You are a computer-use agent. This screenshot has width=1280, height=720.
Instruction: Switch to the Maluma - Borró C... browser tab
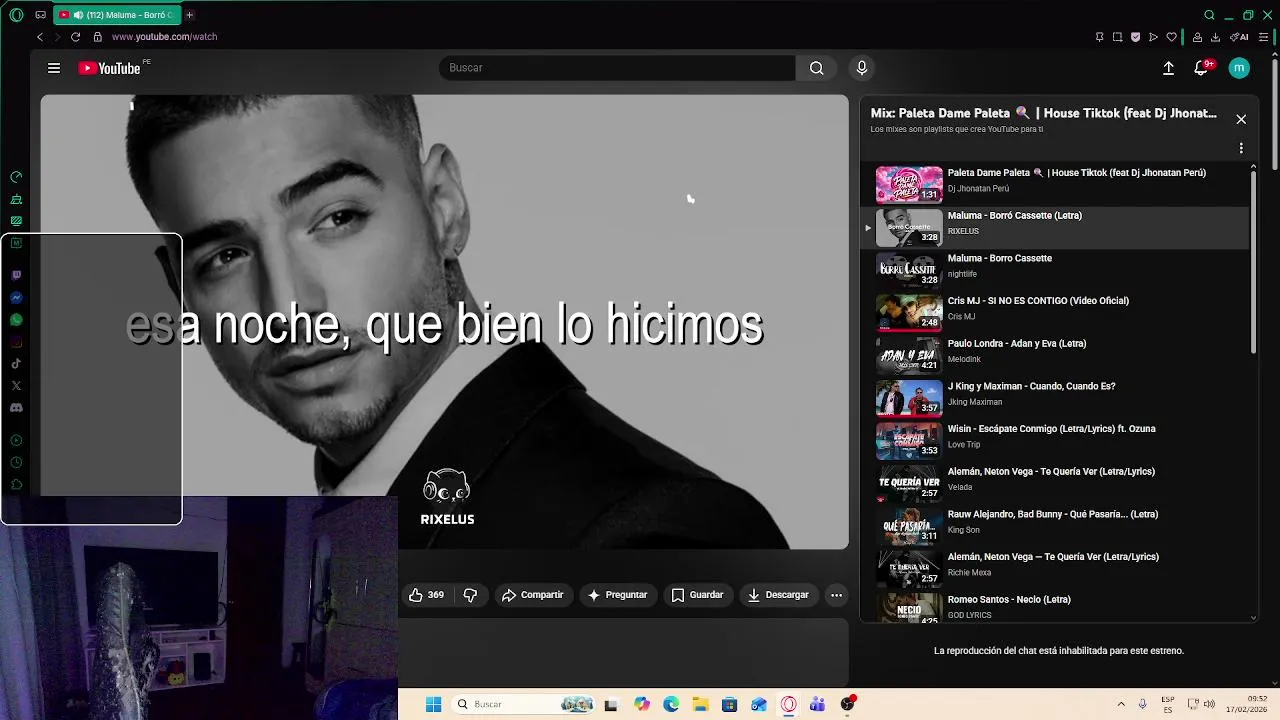tap(117, 15)
